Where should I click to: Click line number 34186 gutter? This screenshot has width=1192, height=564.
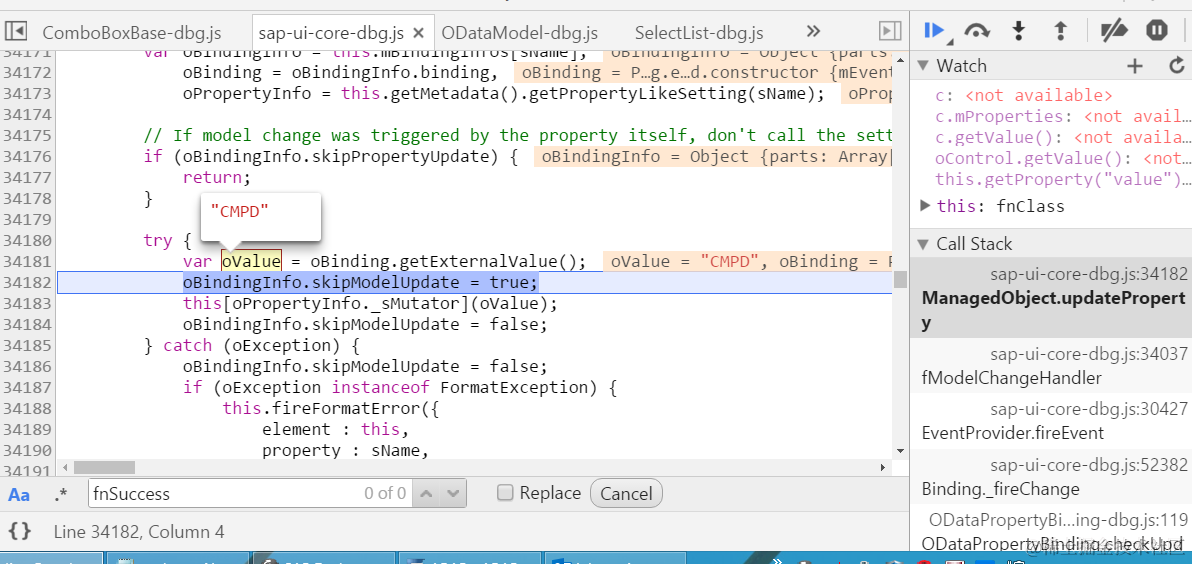coord(27,366)
